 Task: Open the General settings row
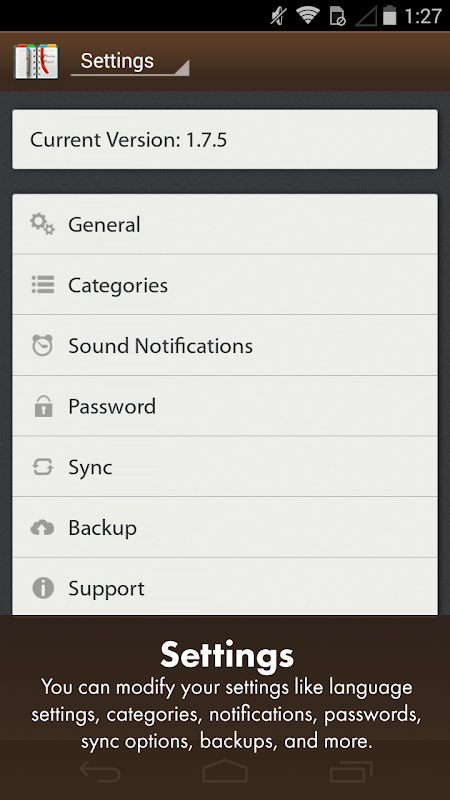(x=225, y=224)
